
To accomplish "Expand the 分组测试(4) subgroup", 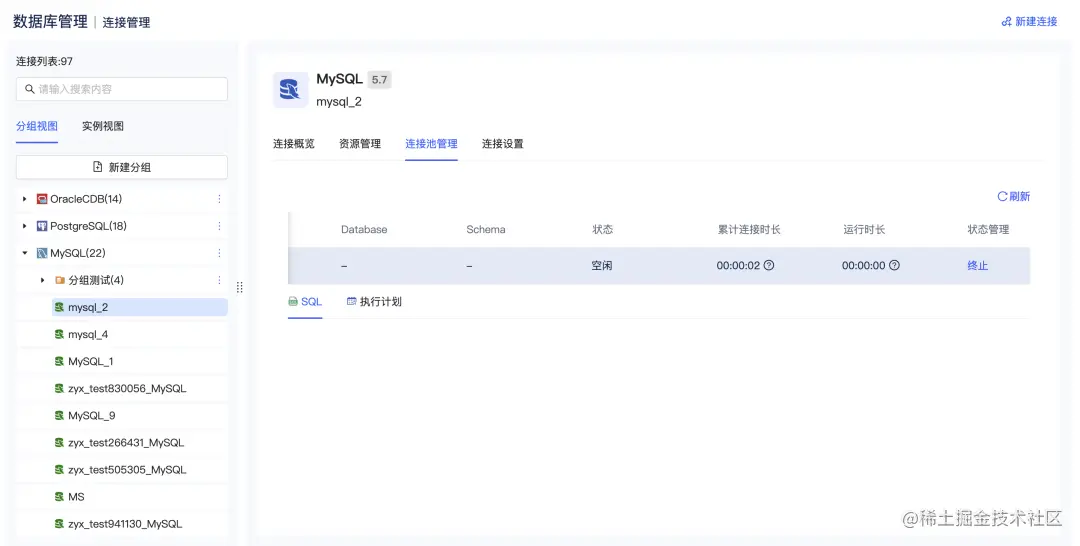I will coord(43,280).
